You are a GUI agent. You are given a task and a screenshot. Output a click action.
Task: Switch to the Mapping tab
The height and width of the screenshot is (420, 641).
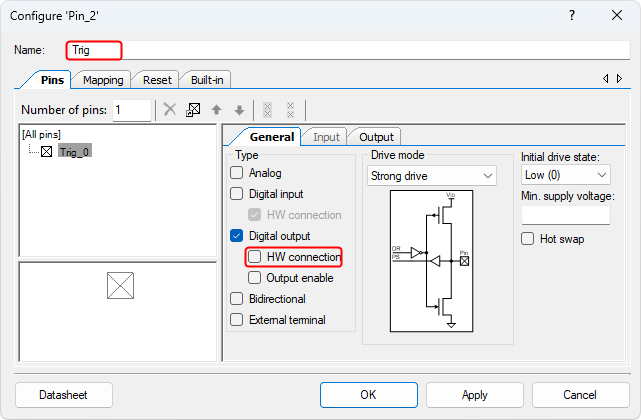(x=103, y=80)
